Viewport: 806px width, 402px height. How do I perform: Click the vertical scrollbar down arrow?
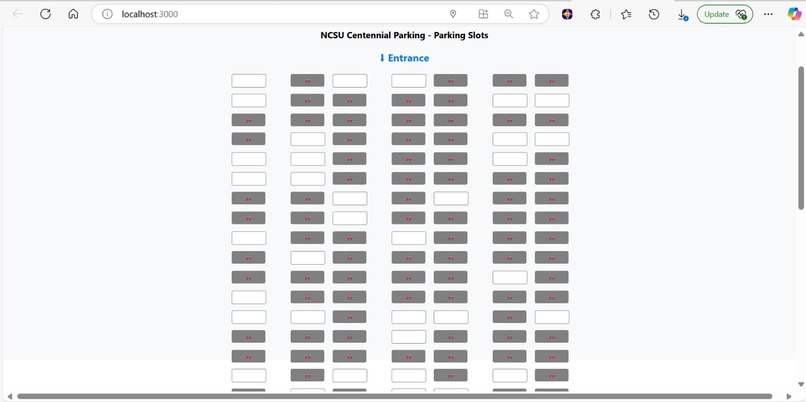[x=801, y=384]
